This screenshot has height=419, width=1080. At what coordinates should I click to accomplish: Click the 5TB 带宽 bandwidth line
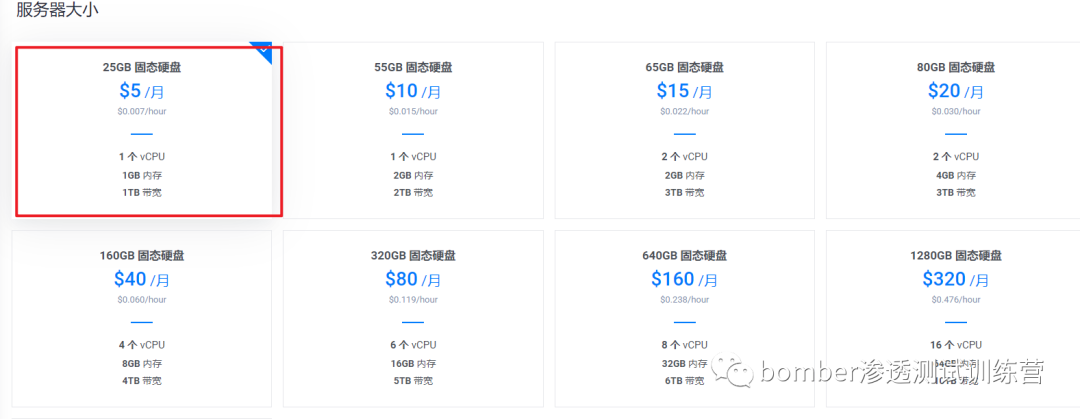[x=413, y=380]
